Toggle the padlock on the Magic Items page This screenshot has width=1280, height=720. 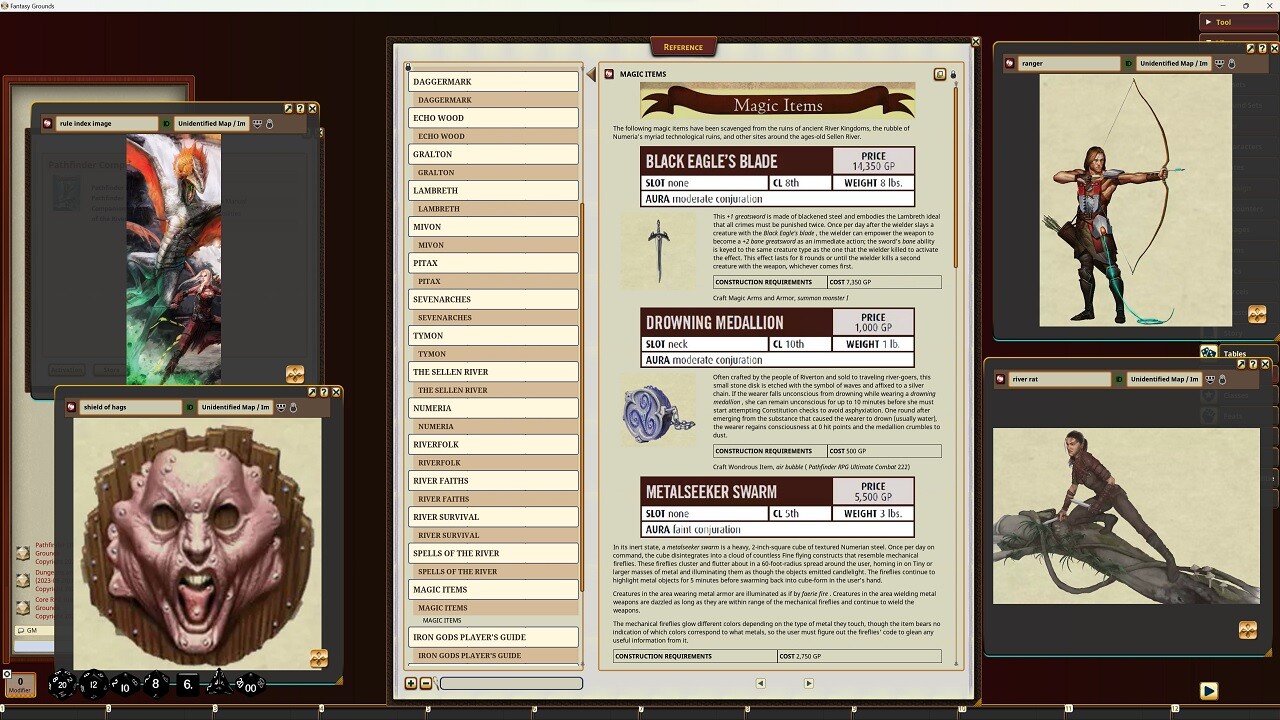(x=953, y=75)
